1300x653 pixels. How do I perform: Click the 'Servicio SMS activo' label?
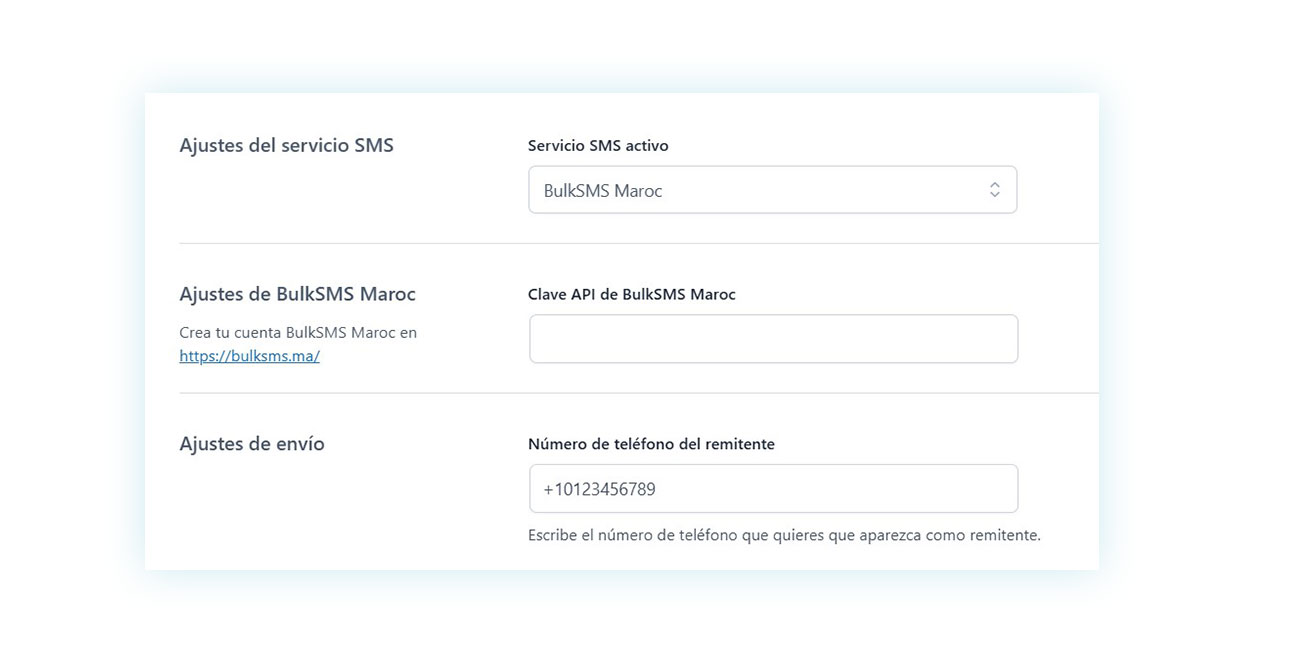pos(598,146)
